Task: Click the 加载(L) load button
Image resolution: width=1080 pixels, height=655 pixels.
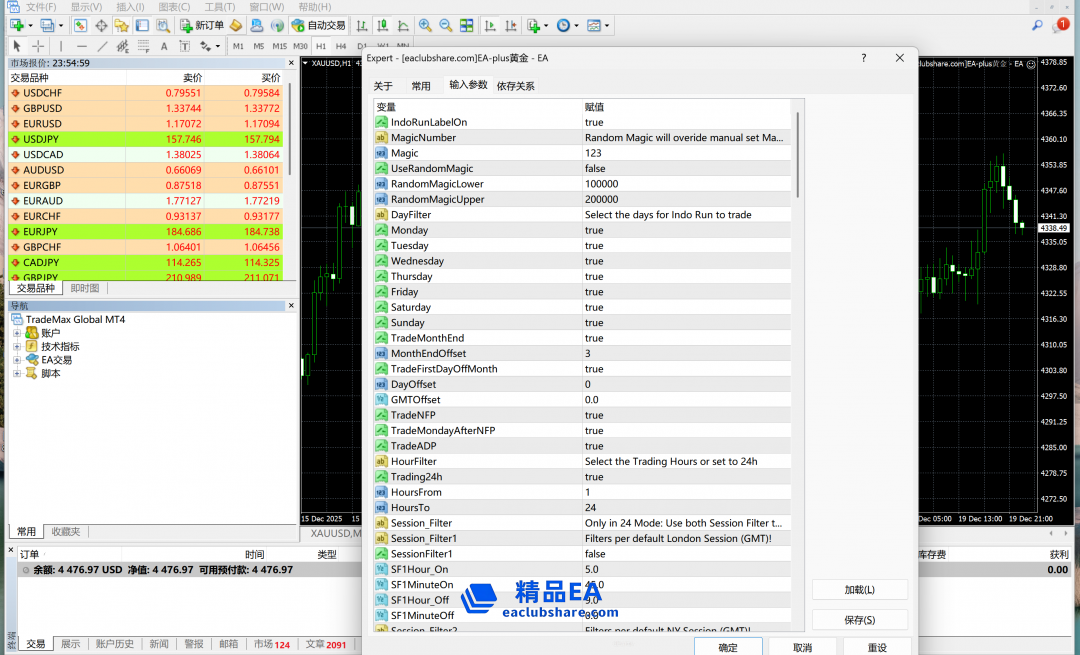Action: (x=859, y=590)
